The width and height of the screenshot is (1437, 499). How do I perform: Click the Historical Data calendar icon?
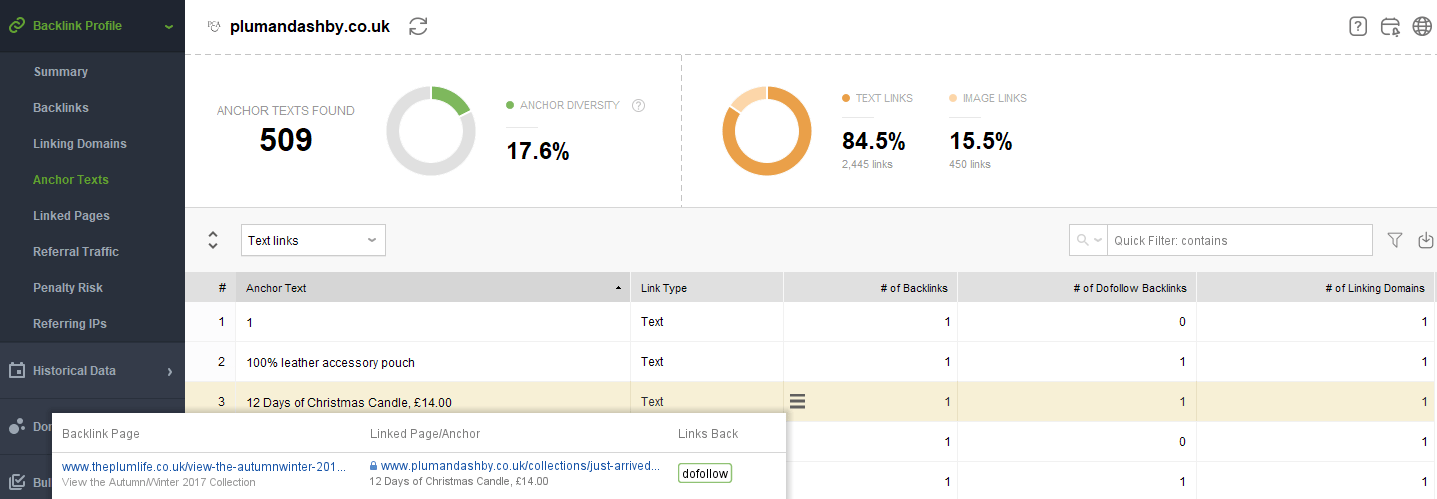pos(16,371)
